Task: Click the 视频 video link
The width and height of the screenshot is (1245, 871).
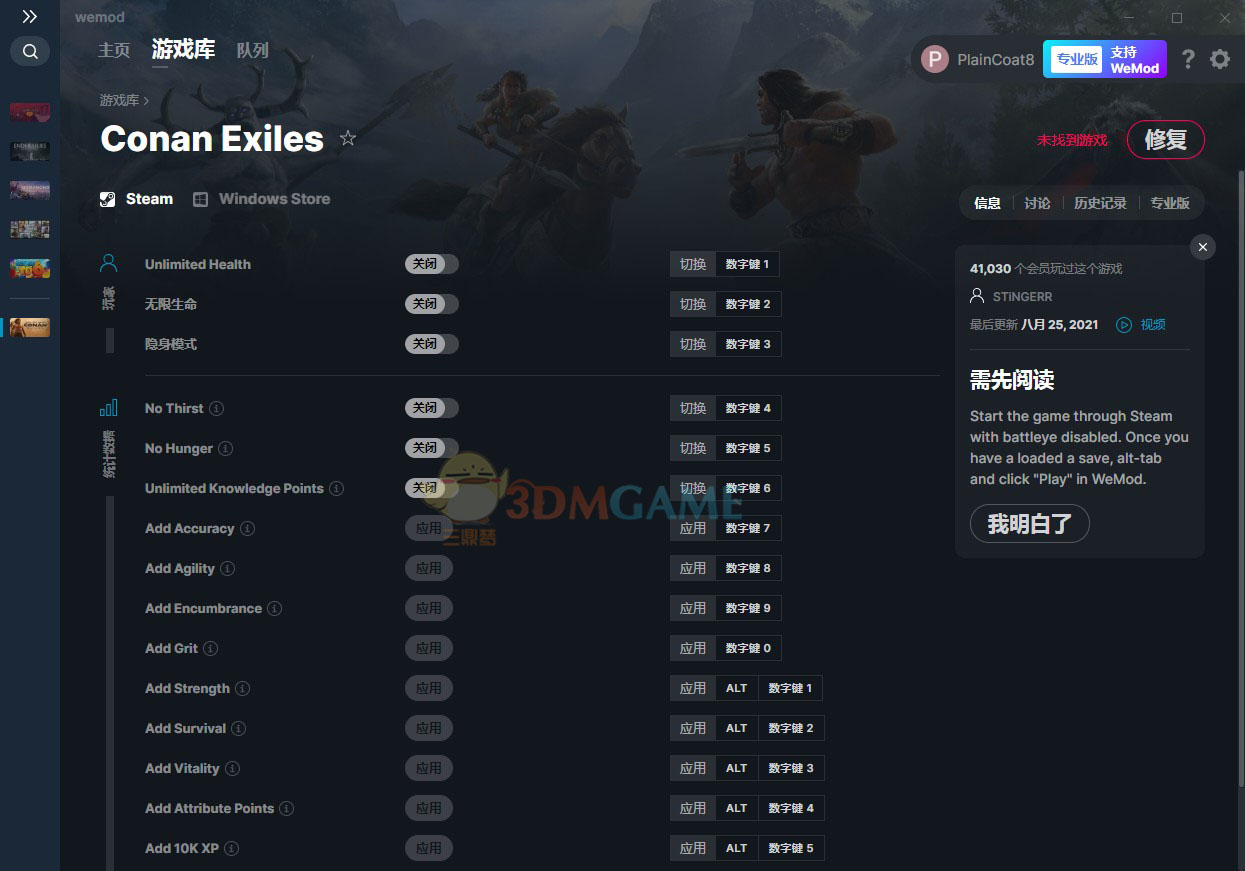Action: coord(1141,325)
